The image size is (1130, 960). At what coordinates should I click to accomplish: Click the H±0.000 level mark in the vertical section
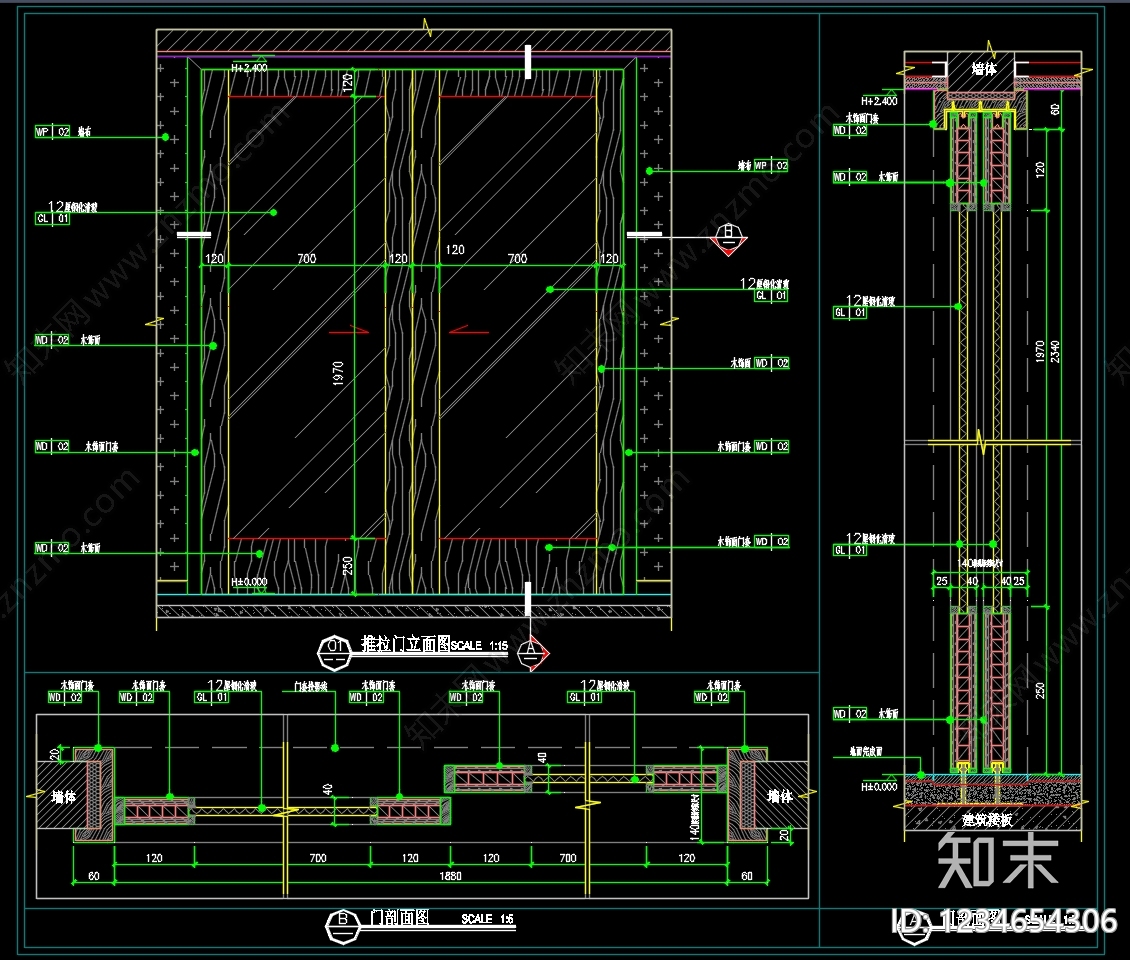[879, 786]
